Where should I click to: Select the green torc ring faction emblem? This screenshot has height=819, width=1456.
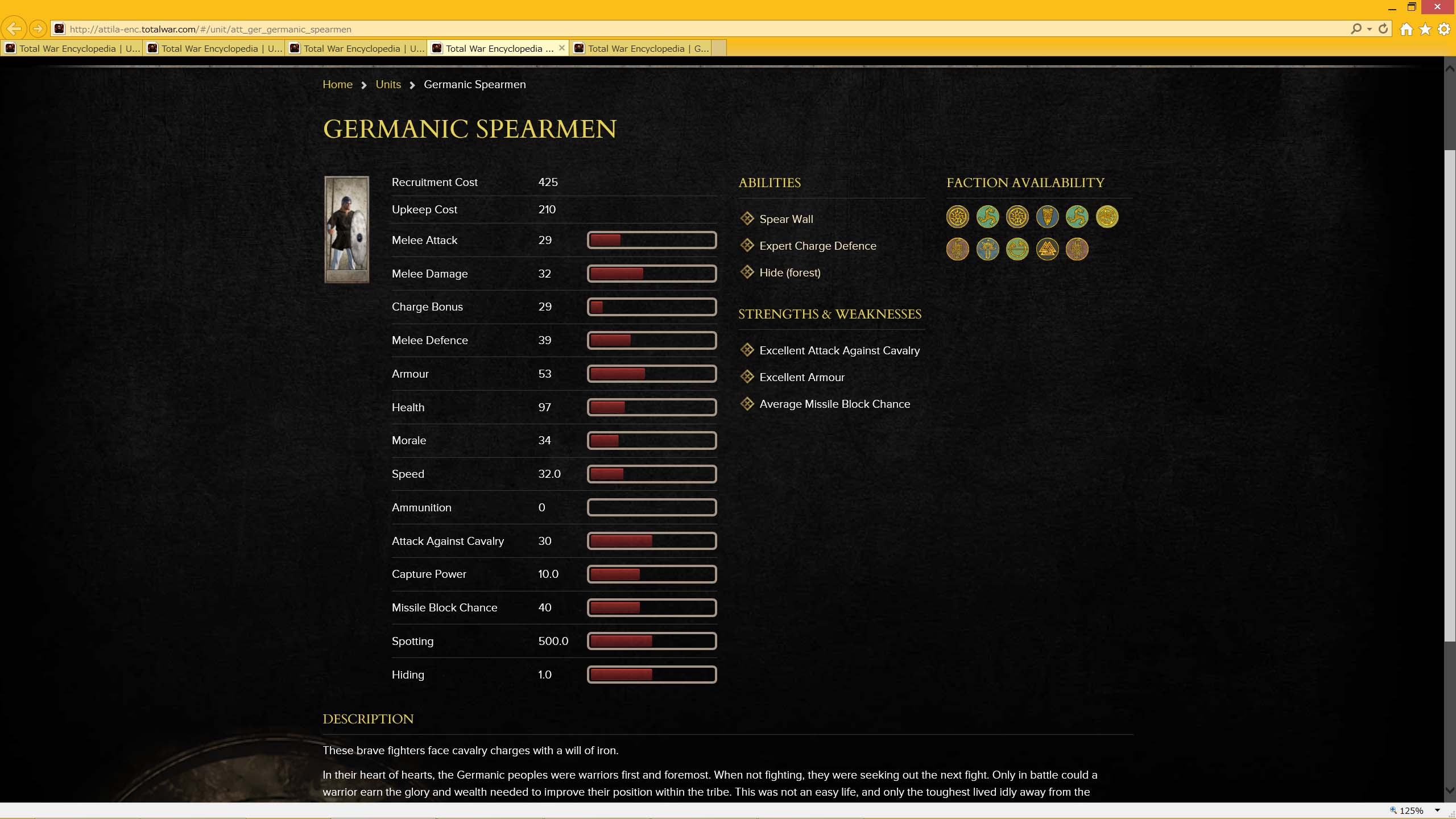pyautogui.click(x=1017, y=249)
